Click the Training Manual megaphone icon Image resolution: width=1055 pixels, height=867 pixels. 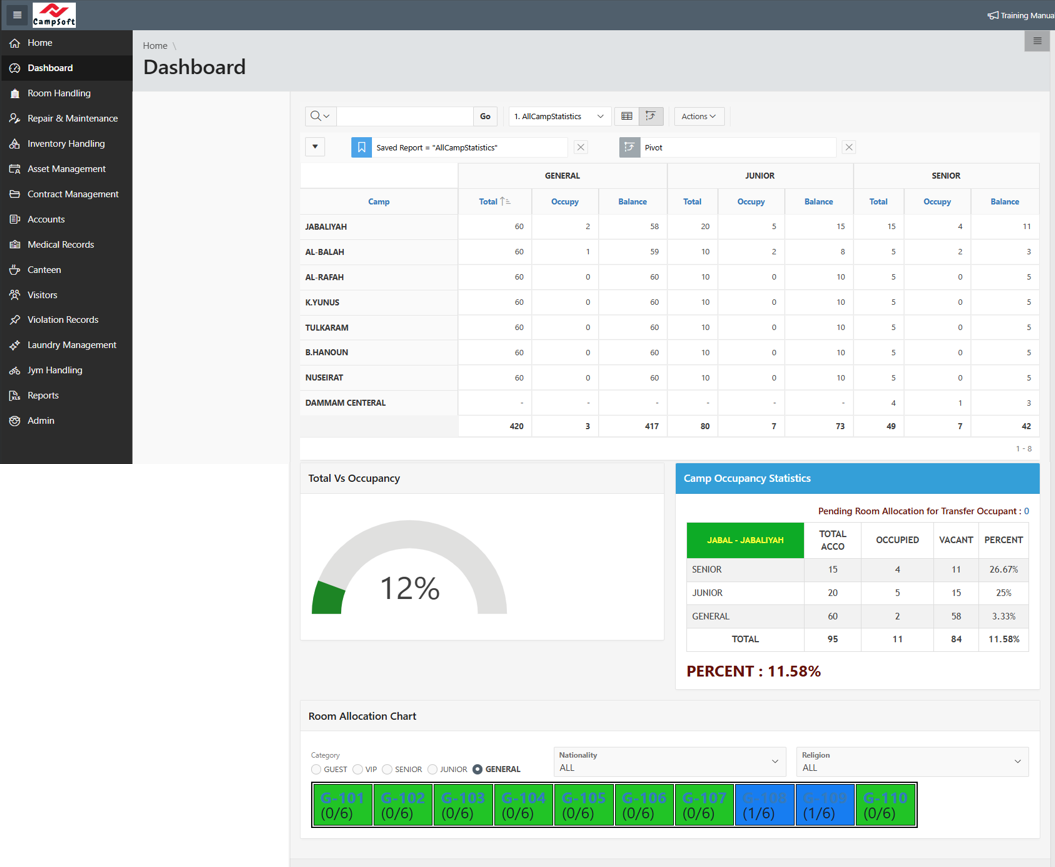(x=993, y=15)
